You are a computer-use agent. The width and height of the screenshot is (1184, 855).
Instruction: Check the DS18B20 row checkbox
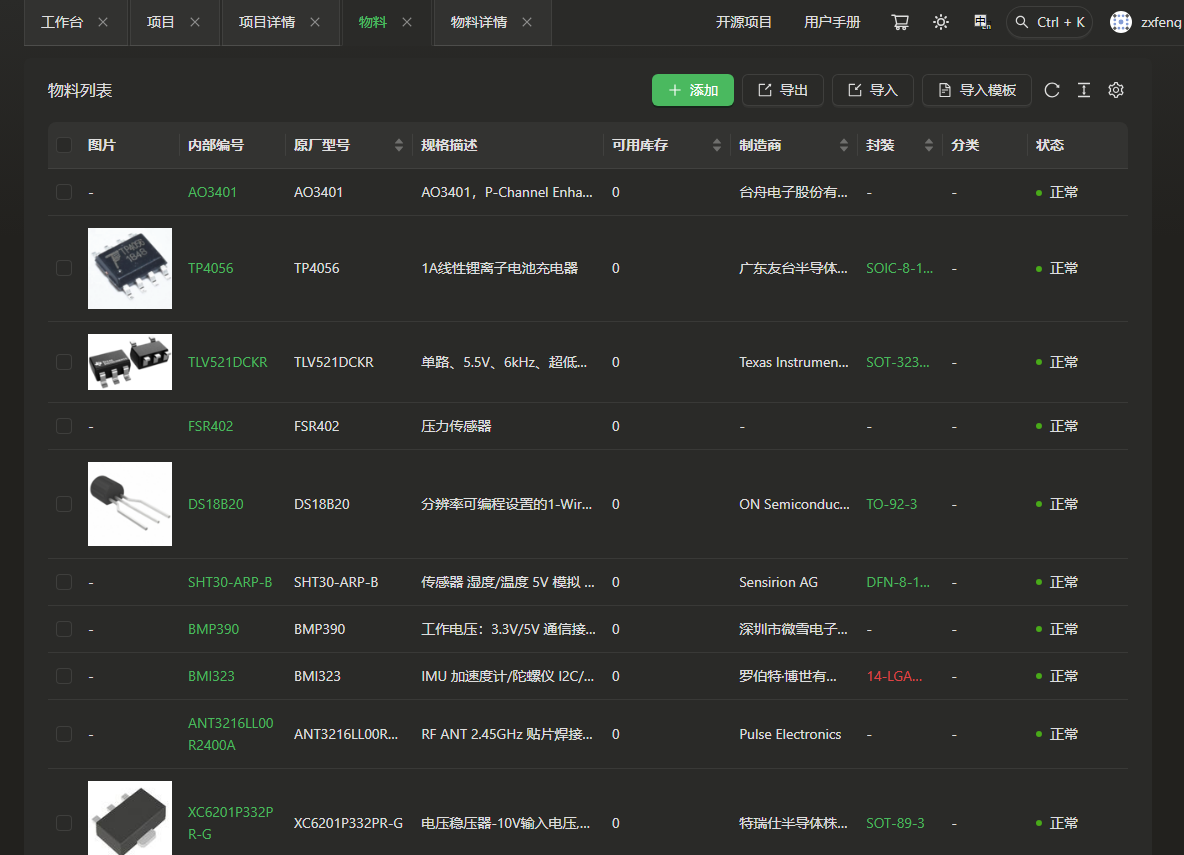(64, 504)
